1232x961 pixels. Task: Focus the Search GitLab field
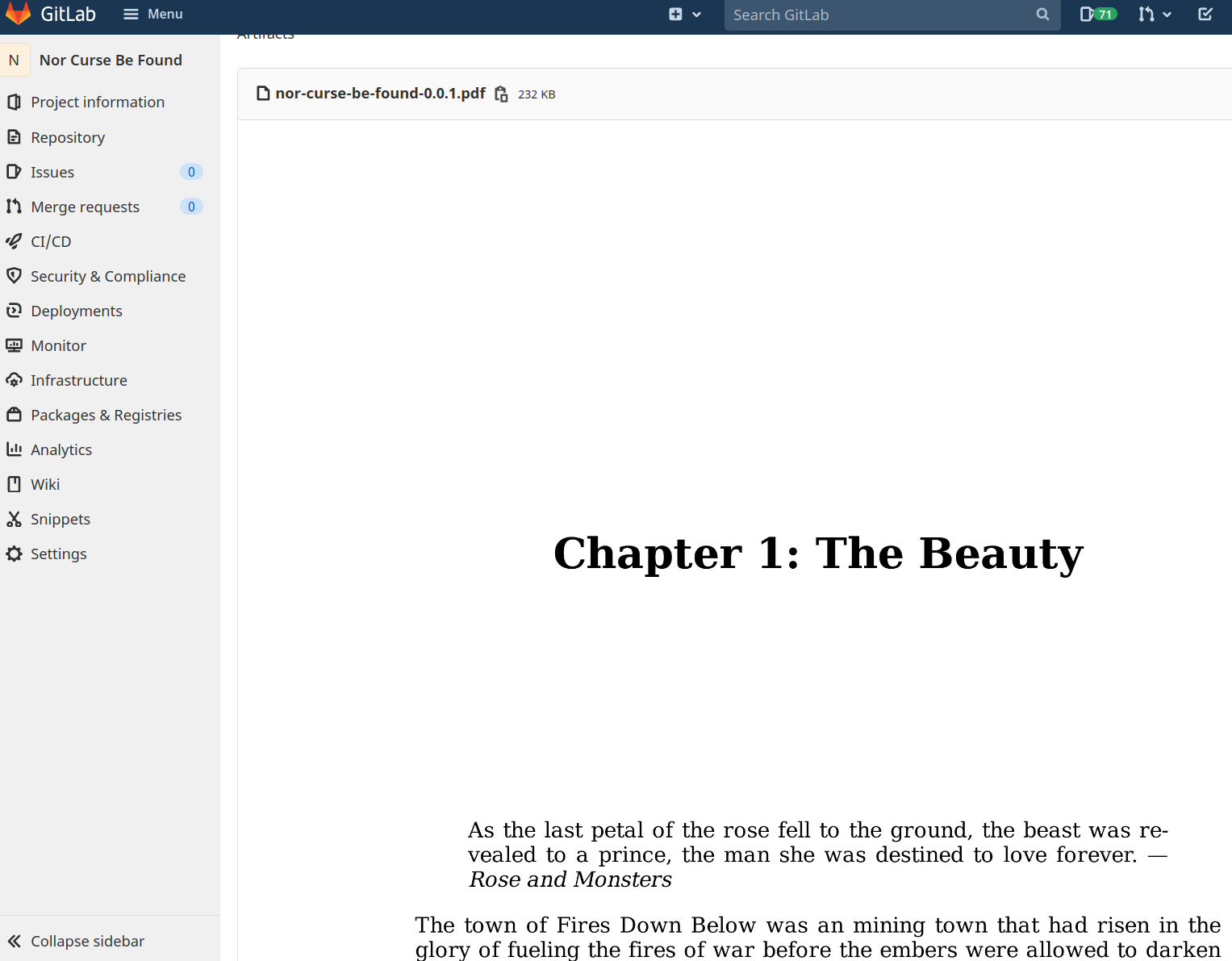pyautogui.click(x=892, y=15)
